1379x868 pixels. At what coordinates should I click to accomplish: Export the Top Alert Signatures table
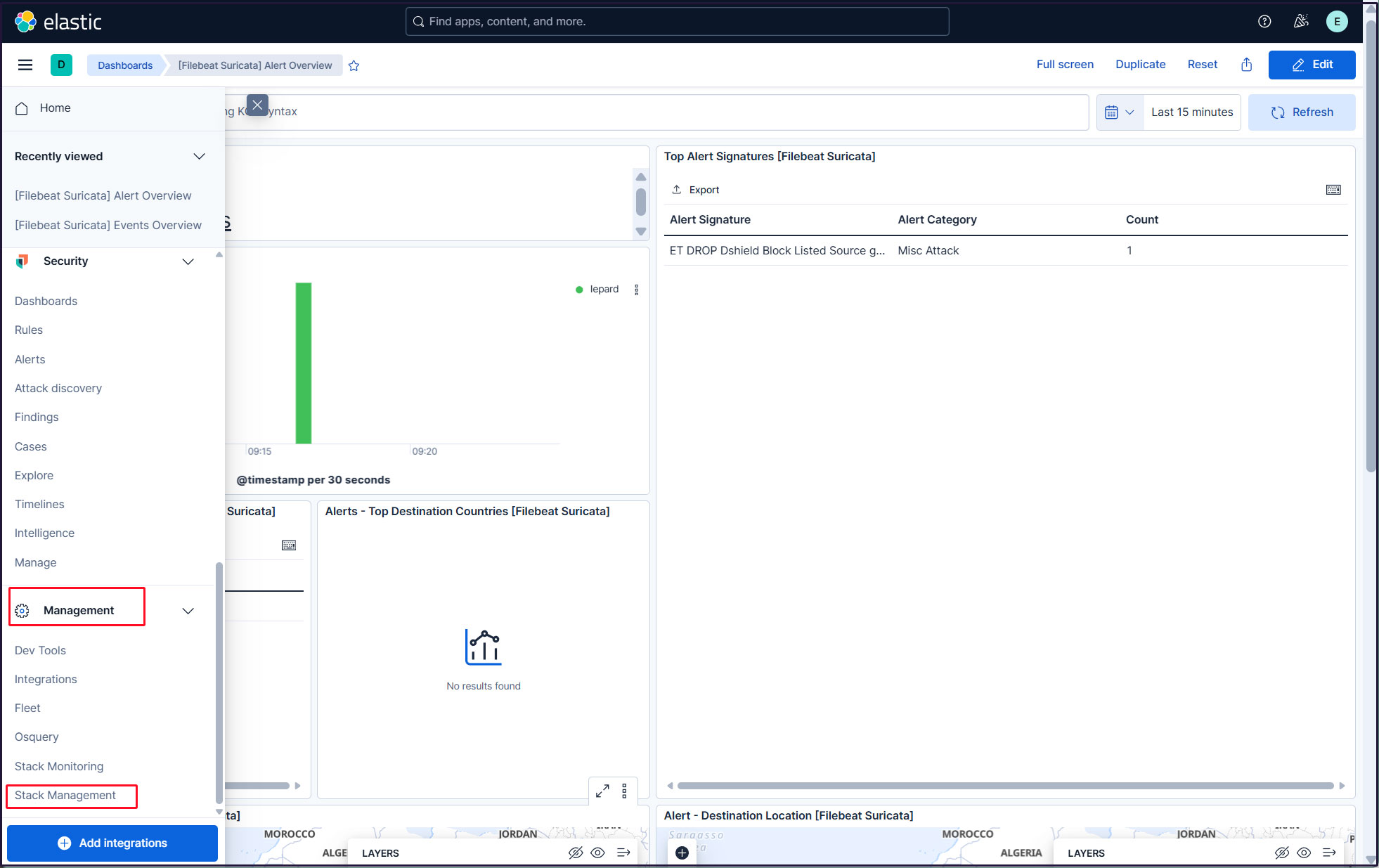[696, 190]
